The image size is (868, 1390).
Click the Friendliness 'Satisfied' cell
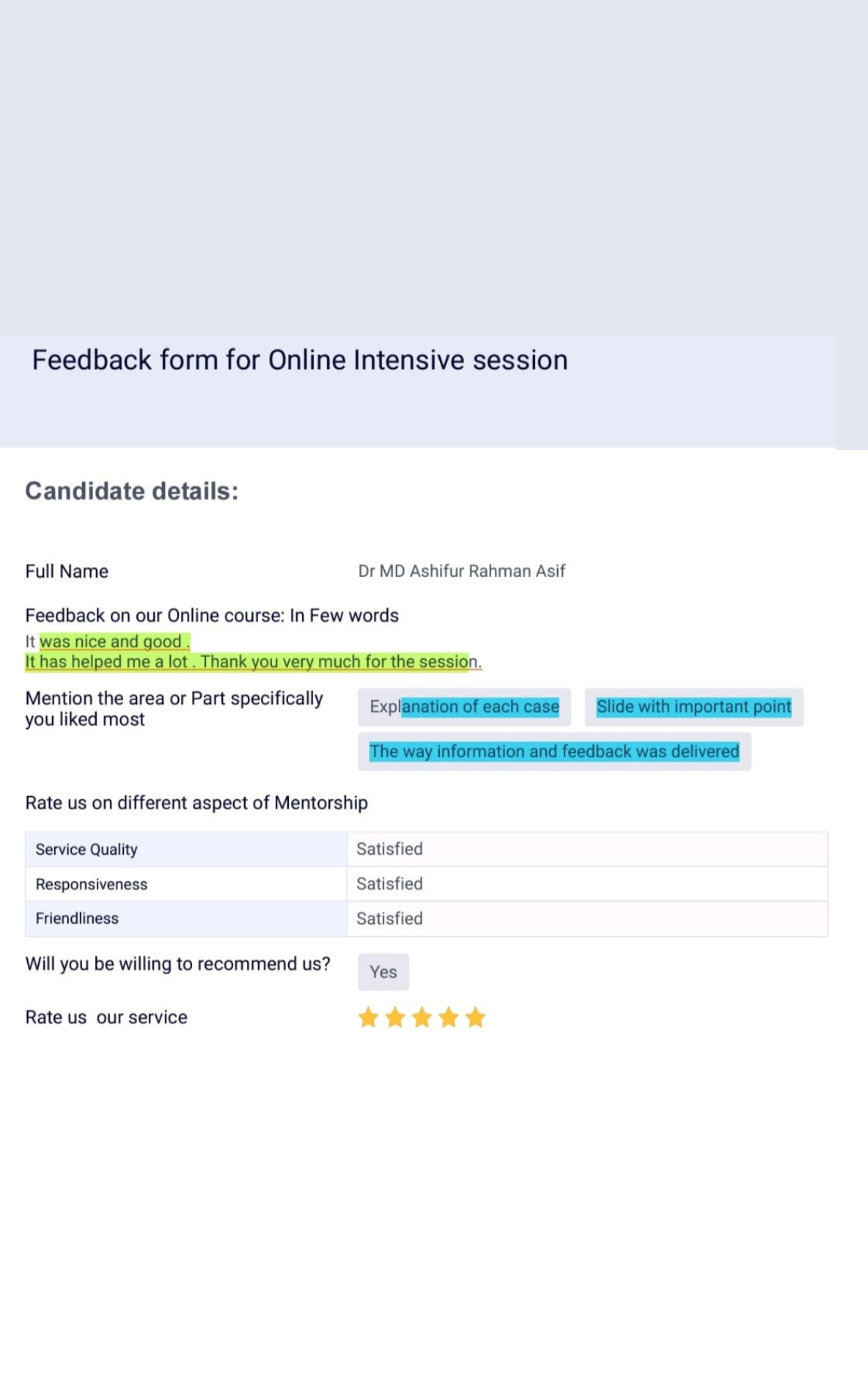tap(587, 919)
